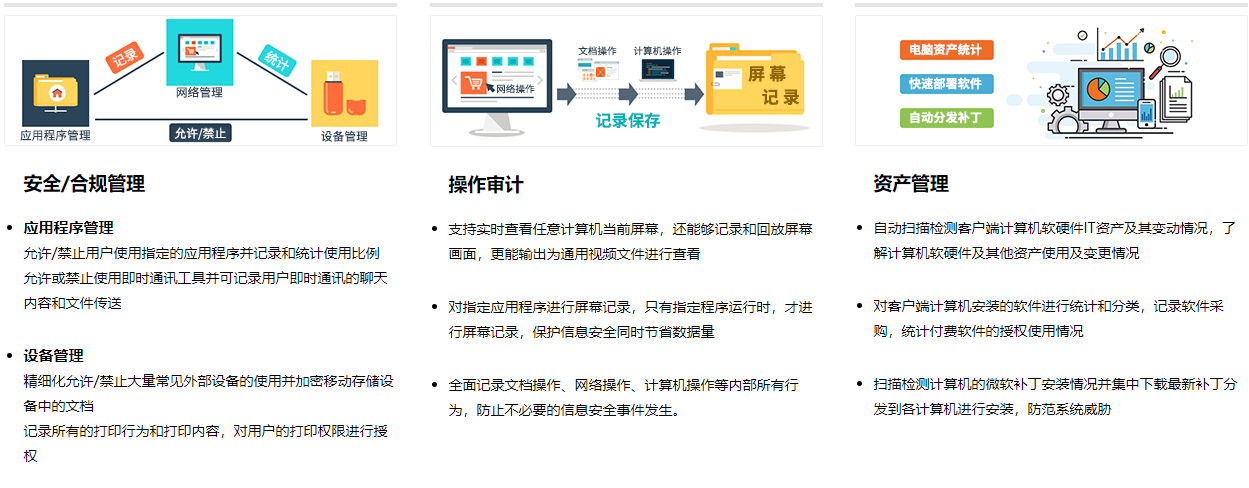1249x488 pixels.
Task: Click the 文档操作 document icon
Action: [x=598, y=69]
